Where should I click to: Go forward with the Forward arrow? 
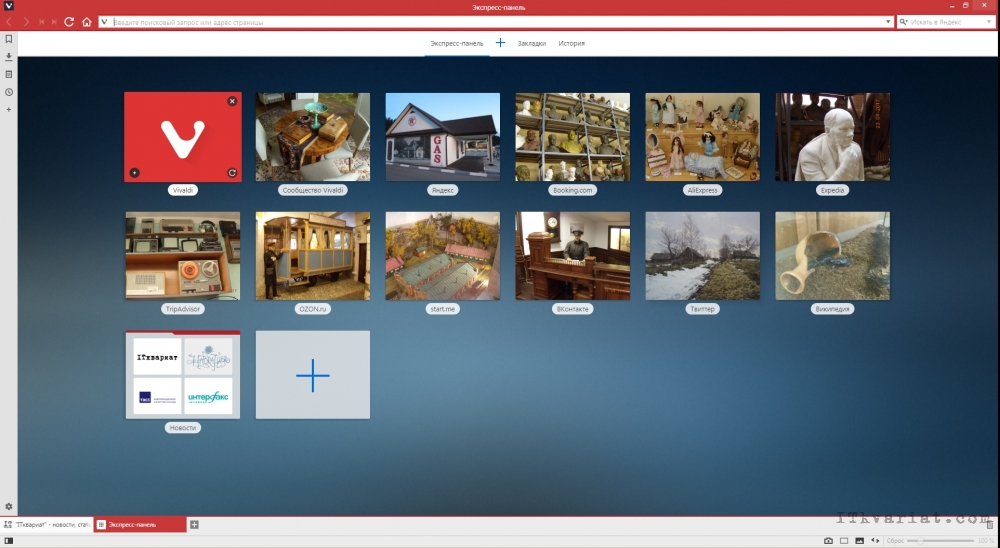point(26,22)
